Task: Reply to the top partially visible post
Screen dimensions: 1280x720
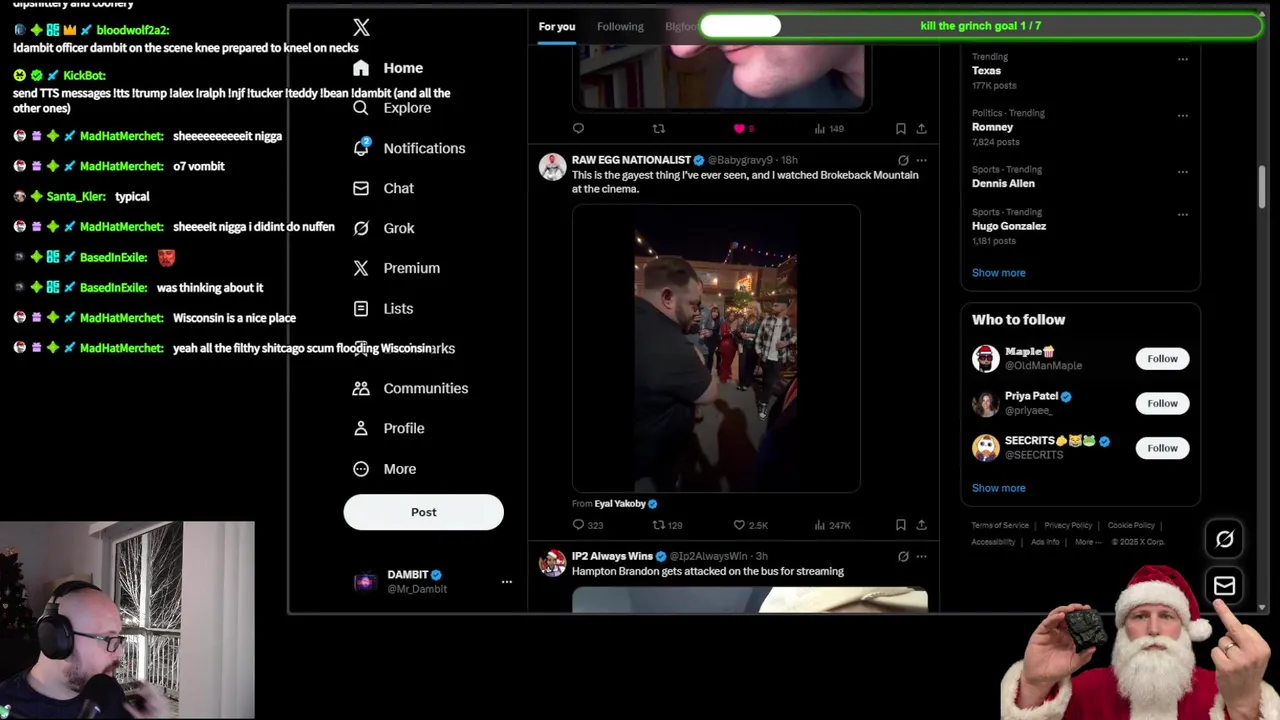Action: pyautogui.click(x=578, y=128)
